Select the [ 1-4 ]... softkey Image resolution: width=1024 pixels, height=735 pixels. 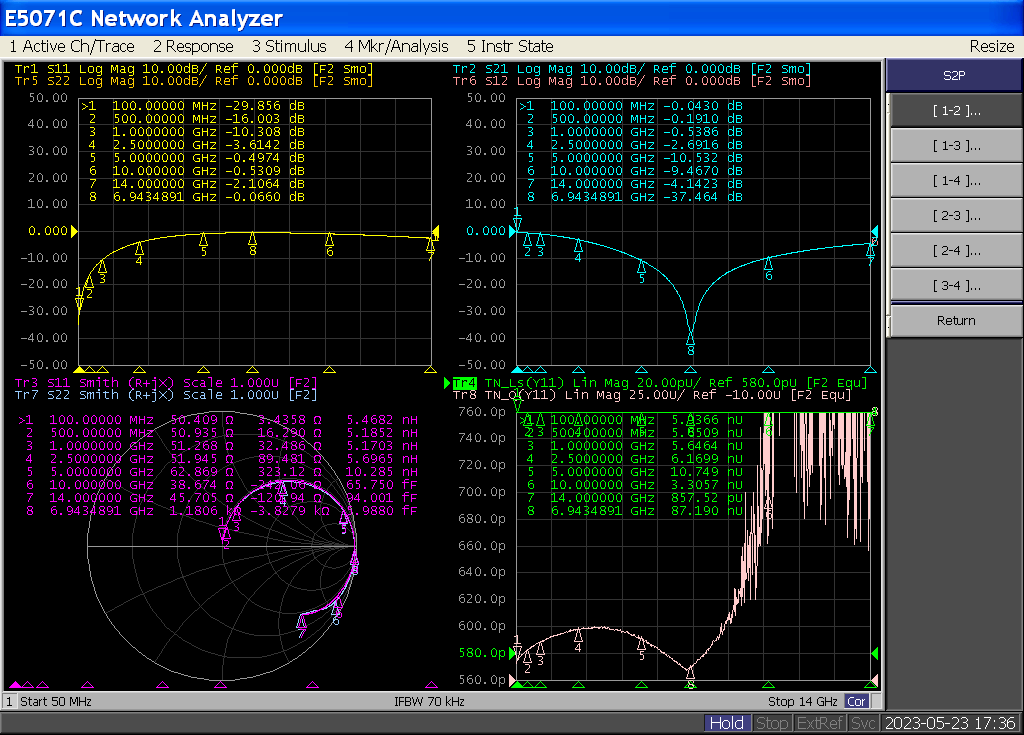[957, 180]
